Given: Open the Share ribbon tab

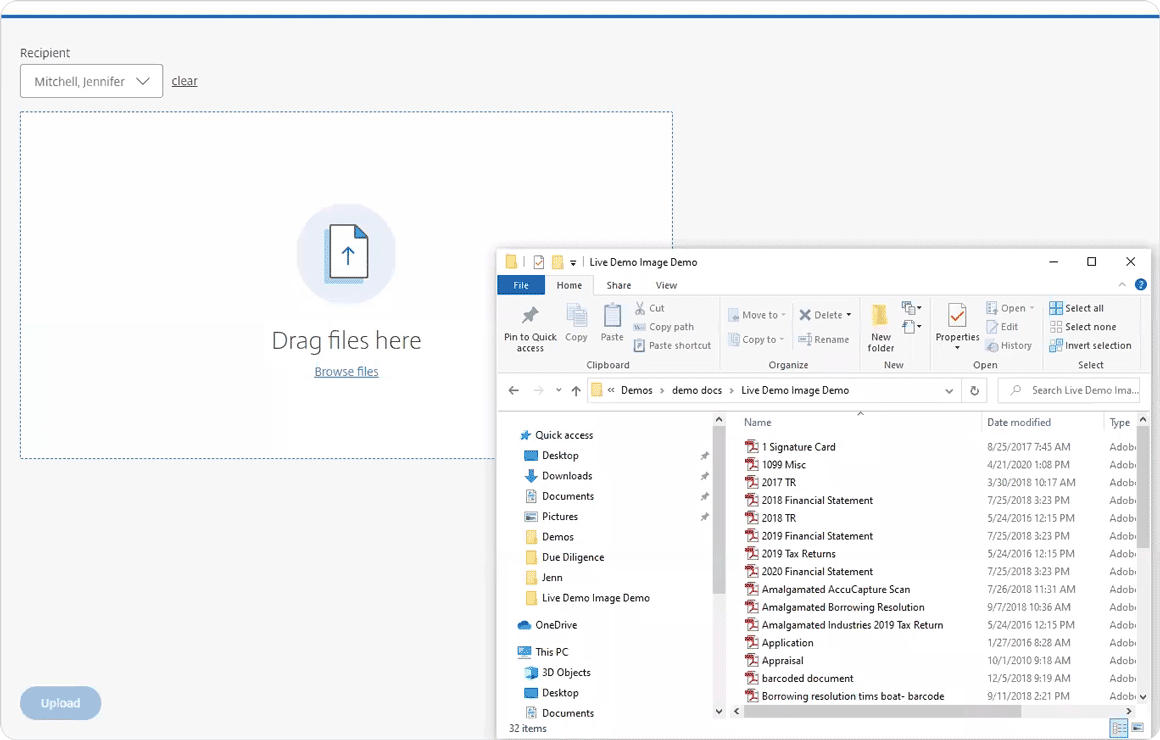Looking at the screenshot, I should 619,286.
